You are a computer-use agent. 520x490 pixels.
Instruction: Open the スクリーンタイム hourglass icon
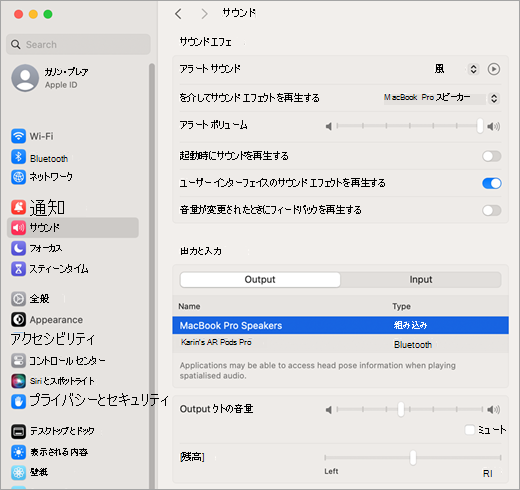[x=18, y=269]
